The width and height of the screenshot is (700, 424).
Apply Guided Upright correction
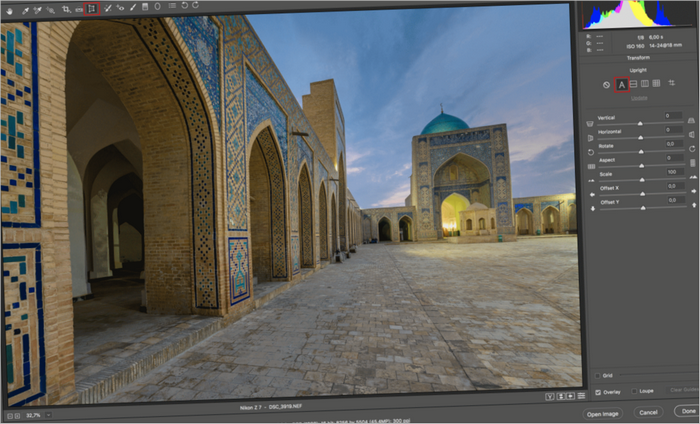point(671,83)
